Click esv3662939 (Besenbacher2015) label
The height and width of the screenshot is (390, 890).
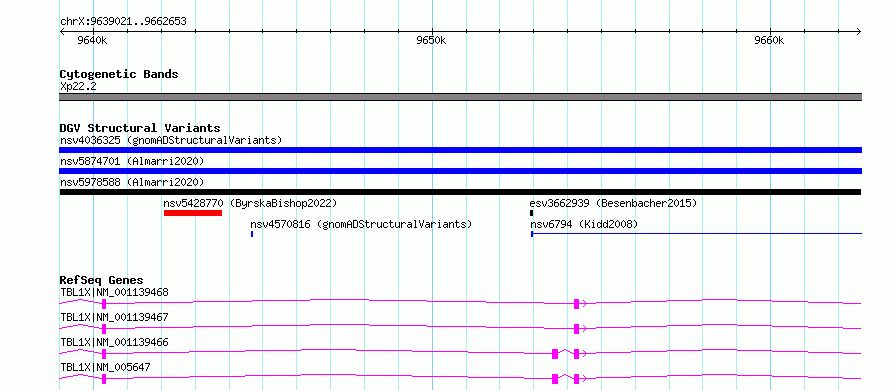click(613, 203)
